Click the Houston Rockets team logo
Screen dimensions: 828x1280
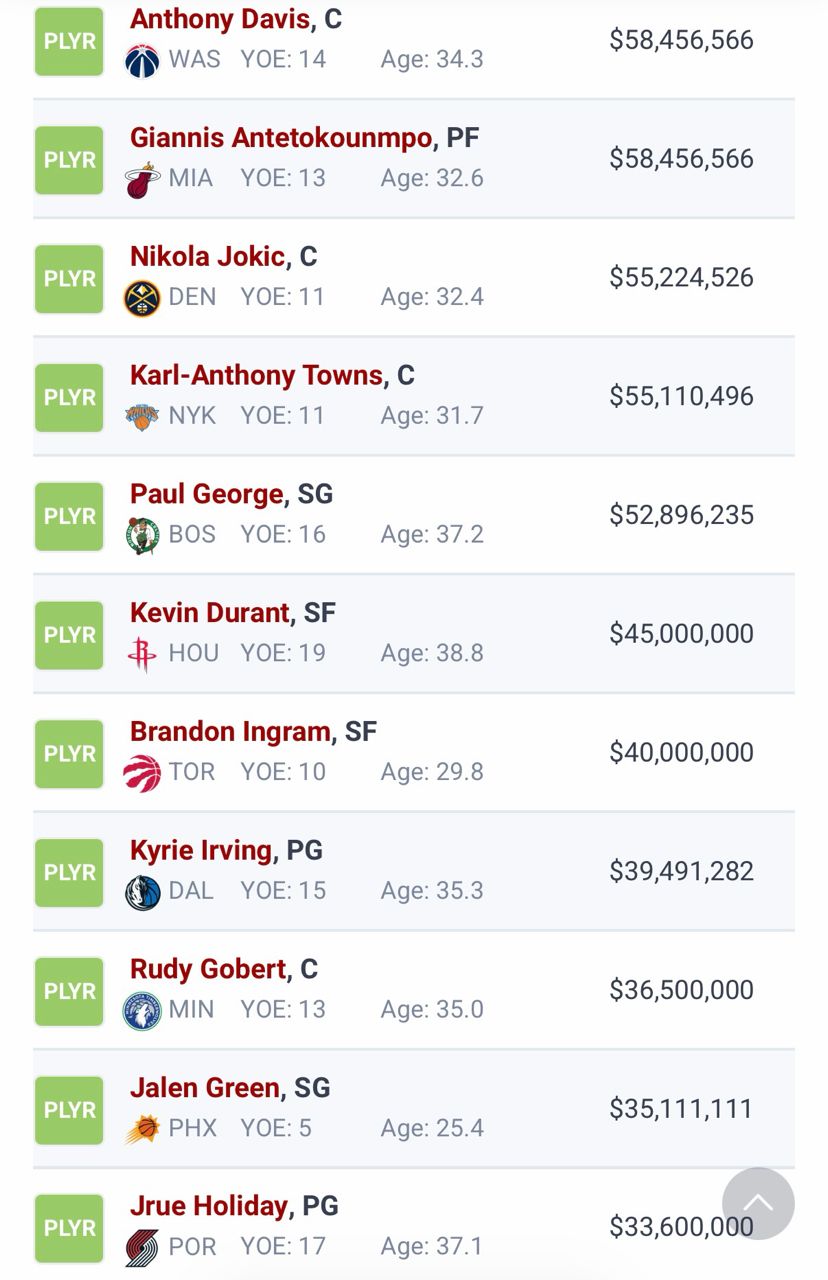point(142,654)
